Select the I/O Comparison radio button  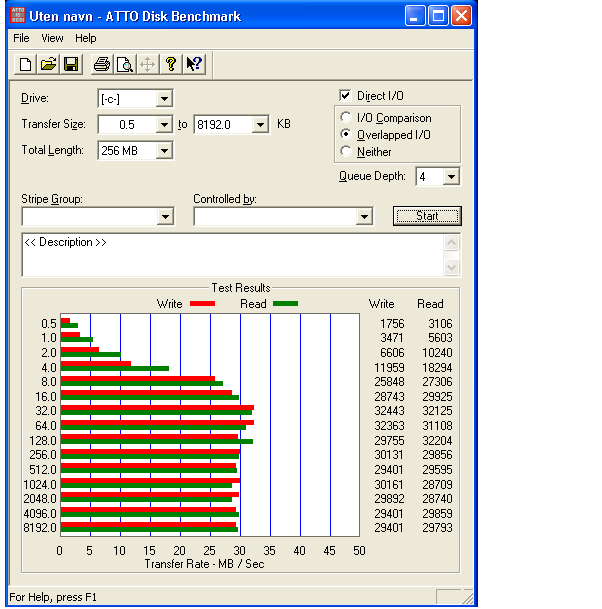coord(346,117)
